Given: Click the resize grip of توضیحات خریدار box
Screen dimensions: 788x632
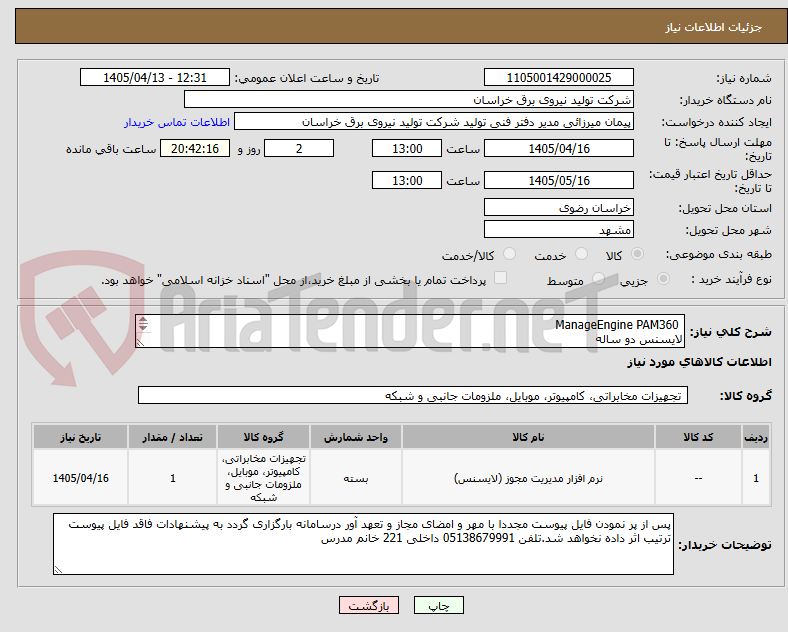Looking at the screenshot, I should pyautogui.click(x=58, y=569).
